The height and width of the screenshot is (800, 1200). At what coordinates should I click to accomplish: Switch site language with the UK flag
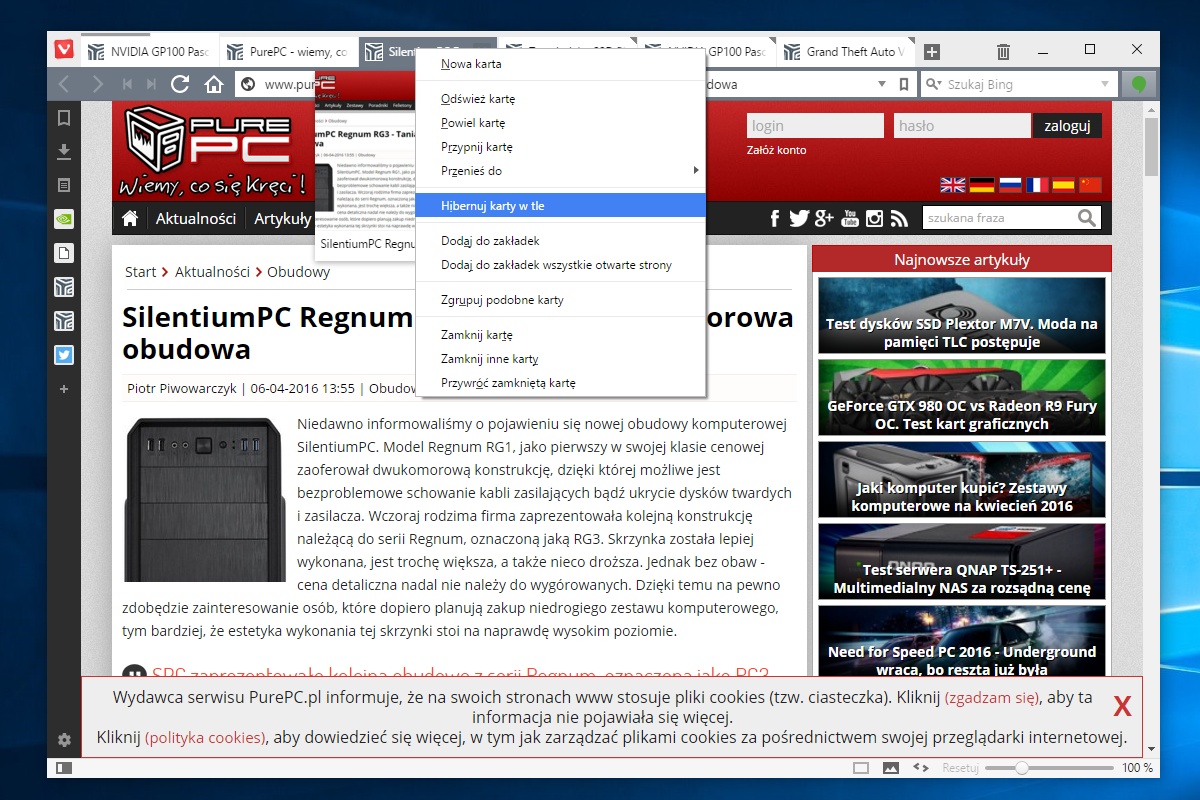point(952,184)
